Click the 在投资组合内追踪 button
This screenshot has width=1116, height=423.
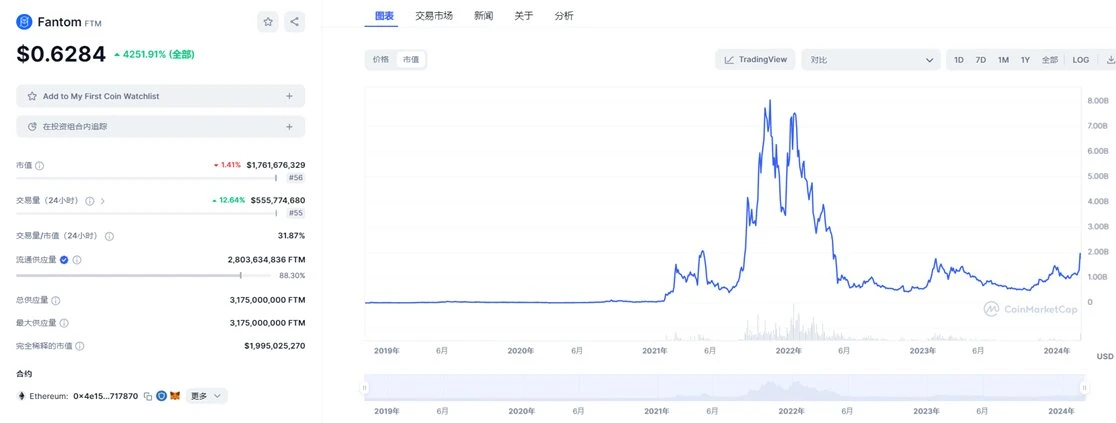(160, 127)
